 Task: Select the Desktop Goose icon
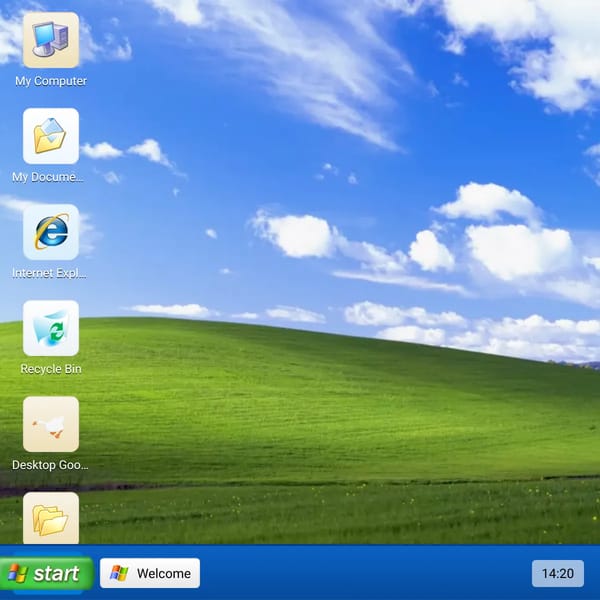coord(51,424)
